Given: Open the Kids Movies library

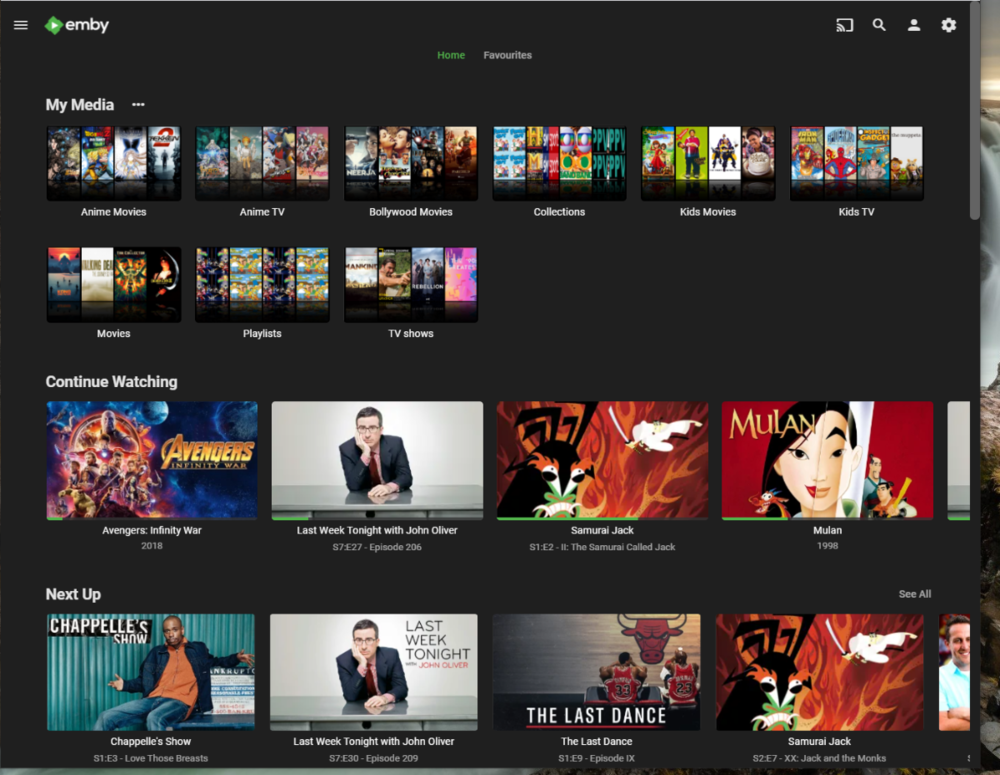Looking at the screenshot, I should pos(708,163).
